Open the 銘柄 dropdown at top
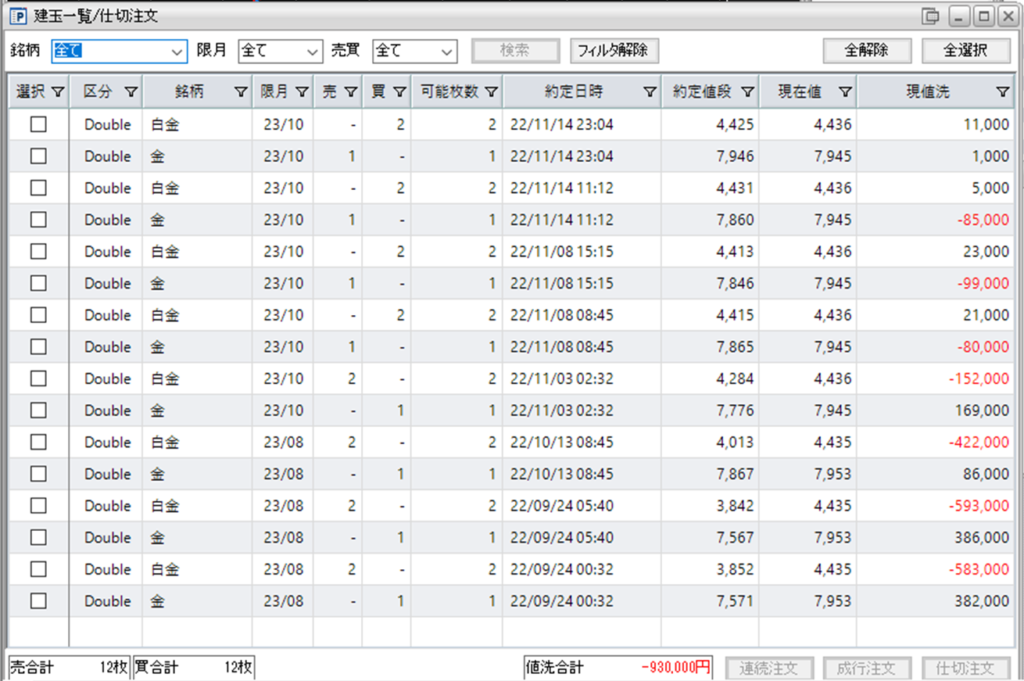The height and width of the screenshot is (681, 1024). [120, 51]
